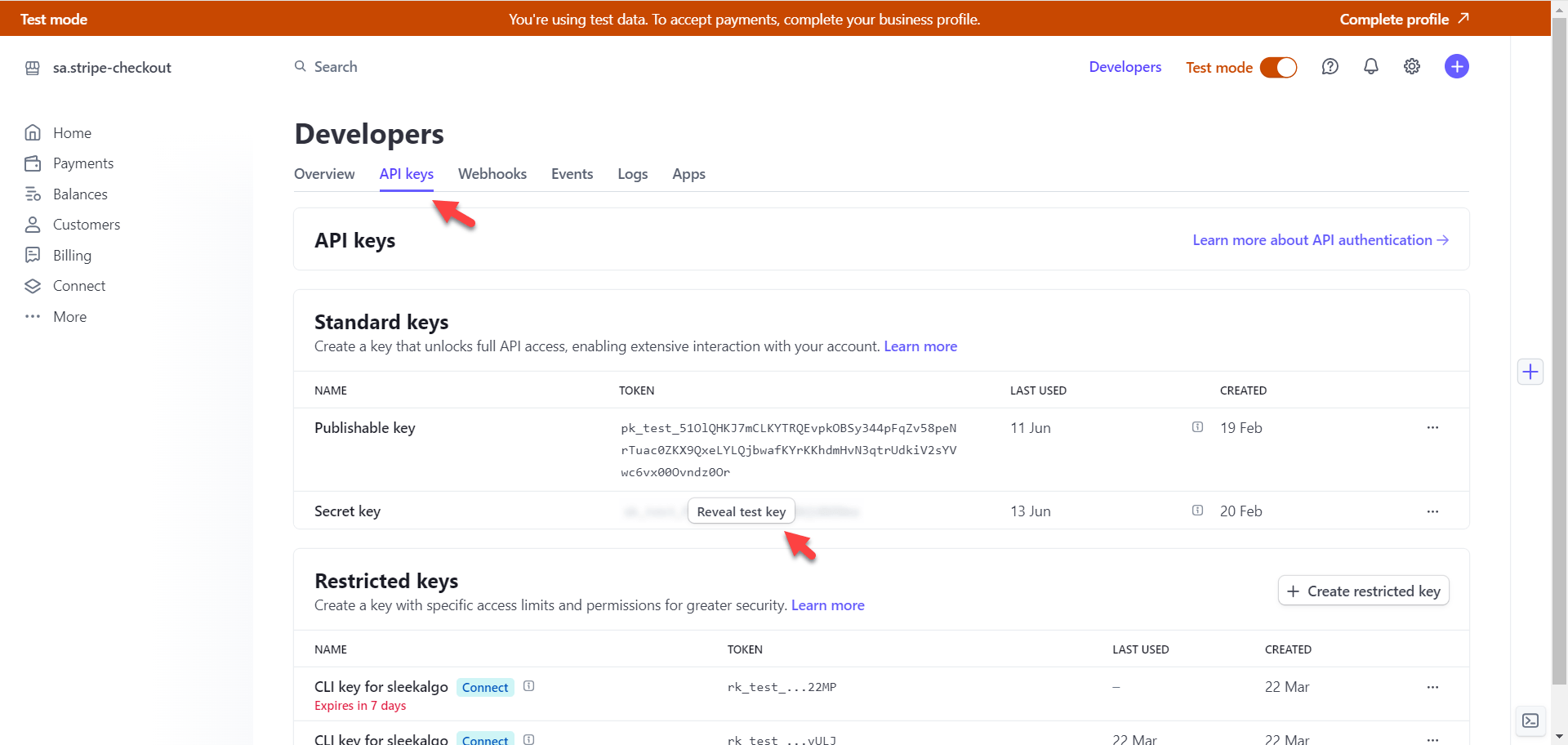Image resolution: width=1568 pixels, height=745 pixels.
Task: Switch to the Webhooks tab
Action: point(492,174)
